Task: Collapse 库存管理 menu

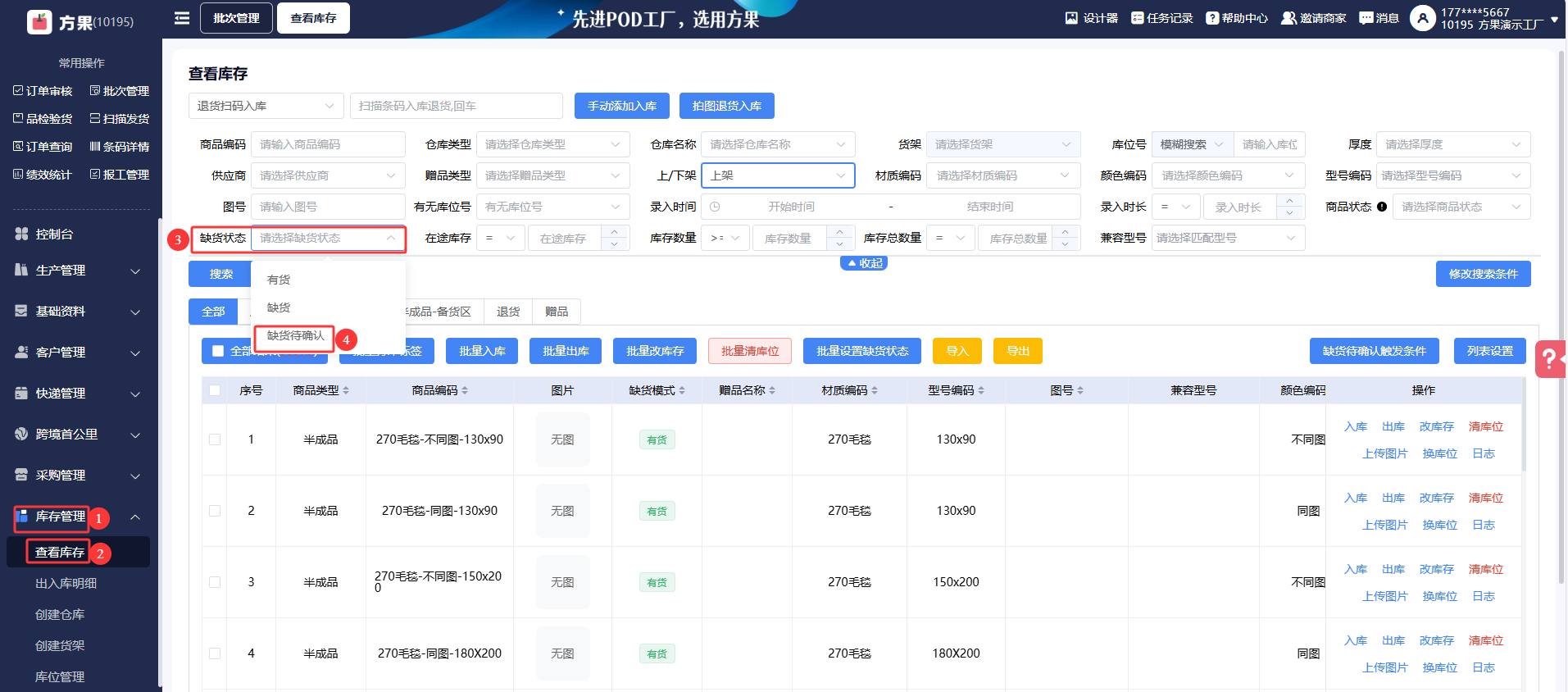Action: click(78, 517)
